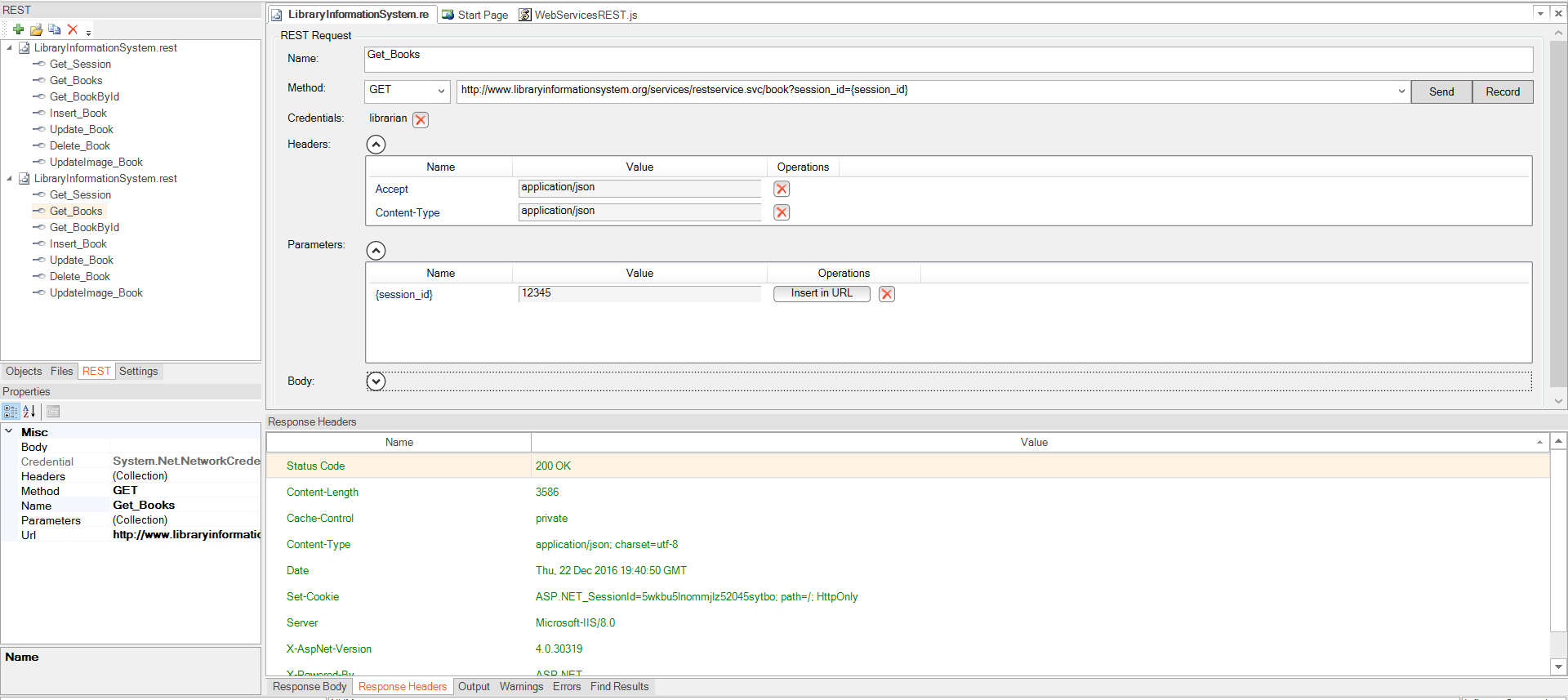Remove the librarian credentials
This screenshot has width=1568, height=700.
point(421,119)
